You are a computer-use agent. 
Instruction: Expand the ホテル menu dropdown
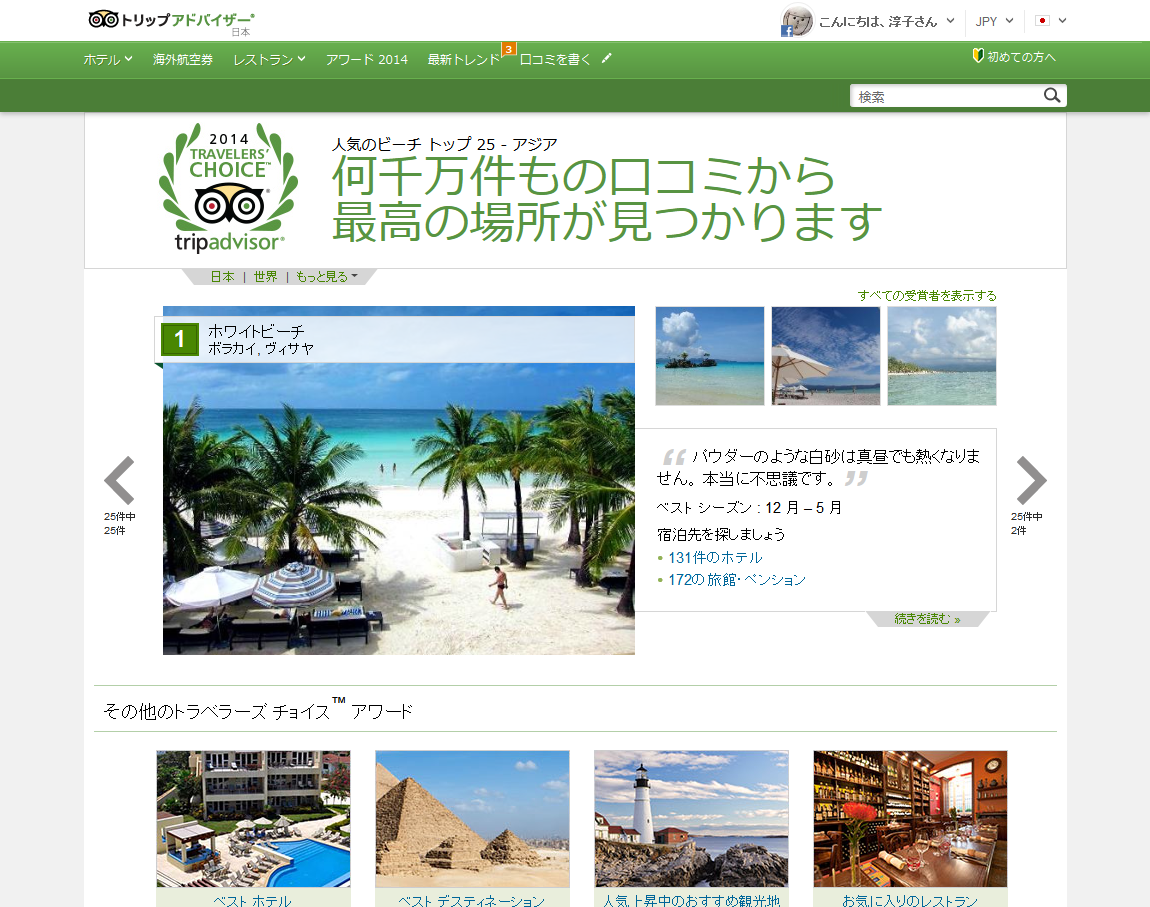[107, 59]
